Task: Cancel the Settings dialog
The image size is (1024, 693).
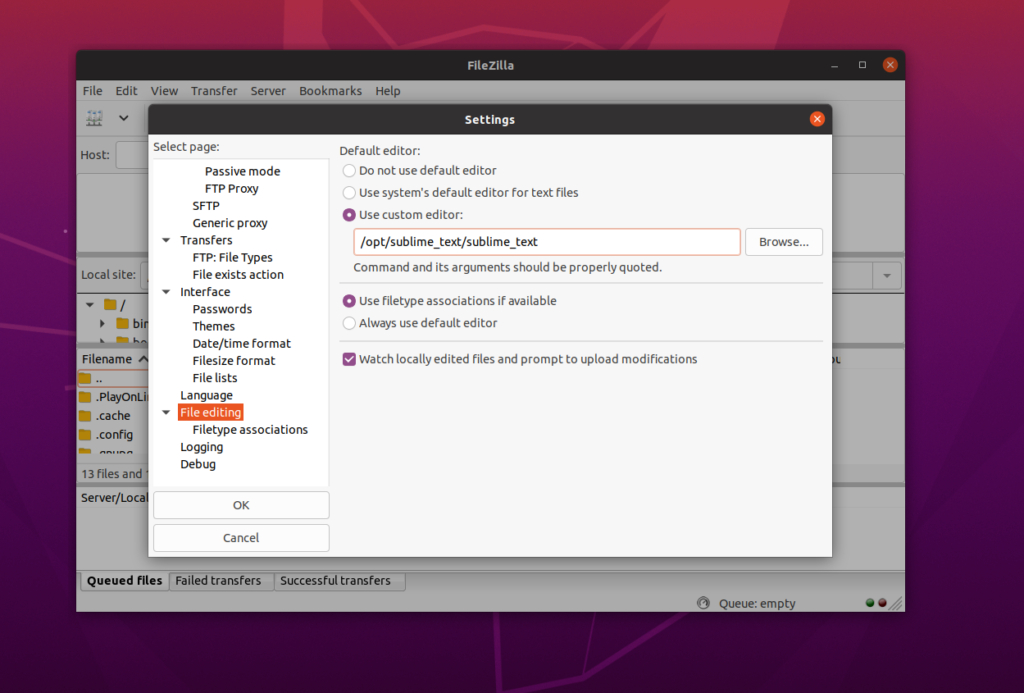Action: pos(240,537)
